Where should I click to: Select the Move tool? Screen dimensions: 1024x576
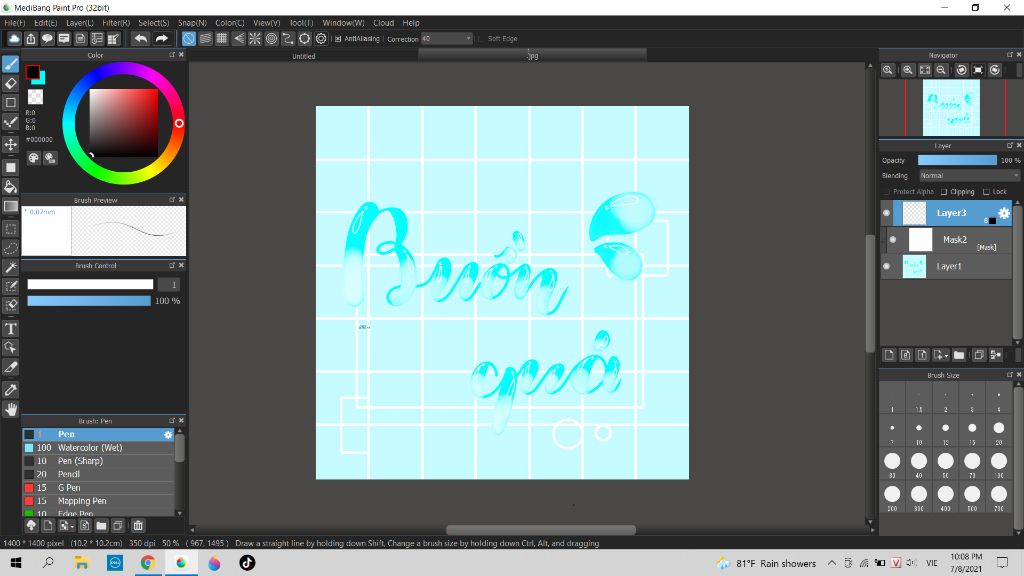click(x=10, y=144)
